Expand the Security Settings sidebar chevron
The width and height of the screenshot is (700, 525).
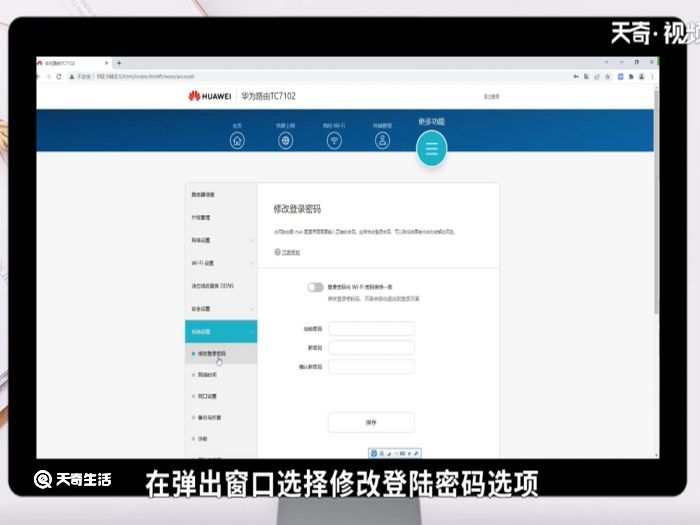[252, 308]
